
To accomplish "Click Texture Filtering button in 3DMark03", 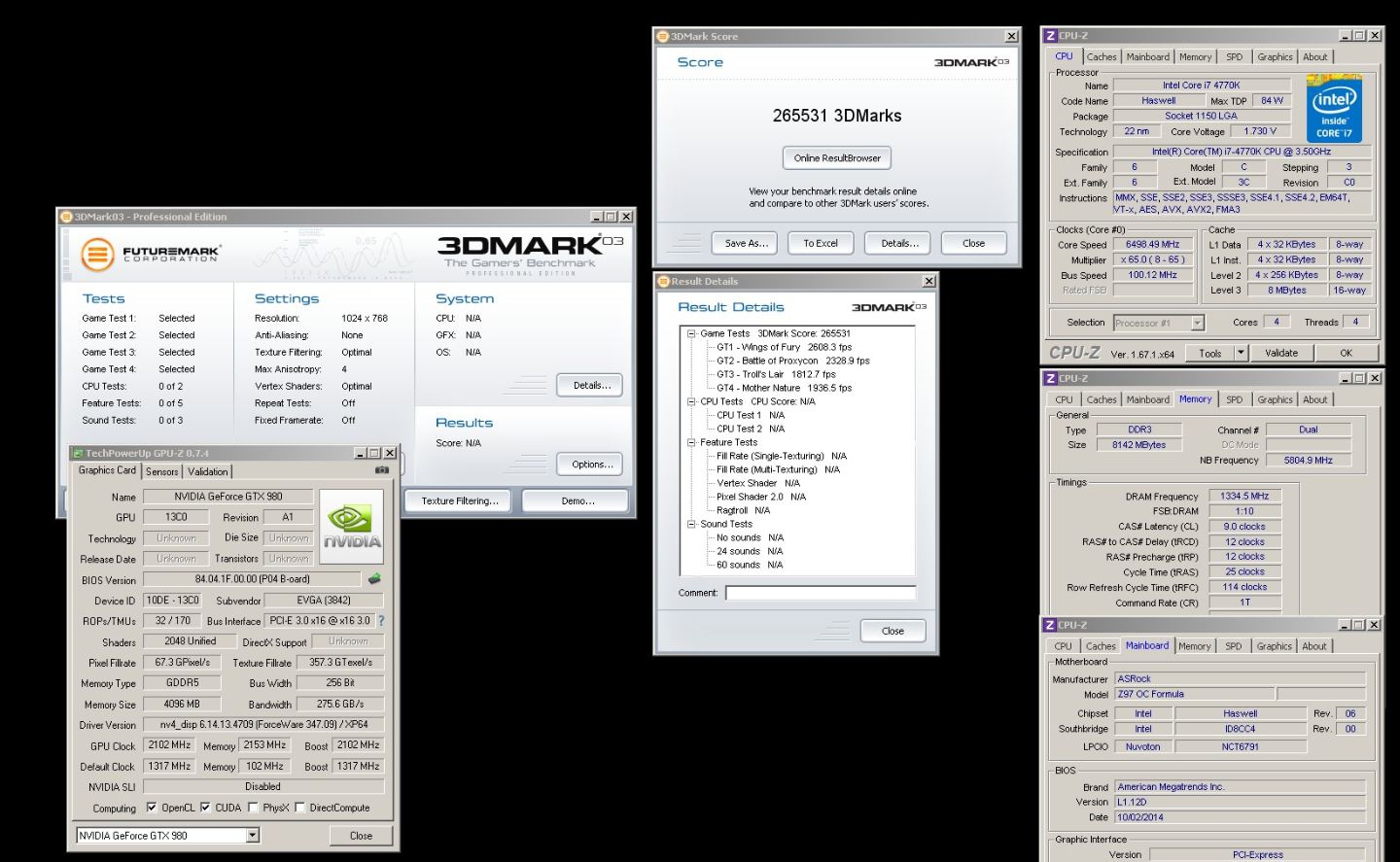I will [460, 500].
